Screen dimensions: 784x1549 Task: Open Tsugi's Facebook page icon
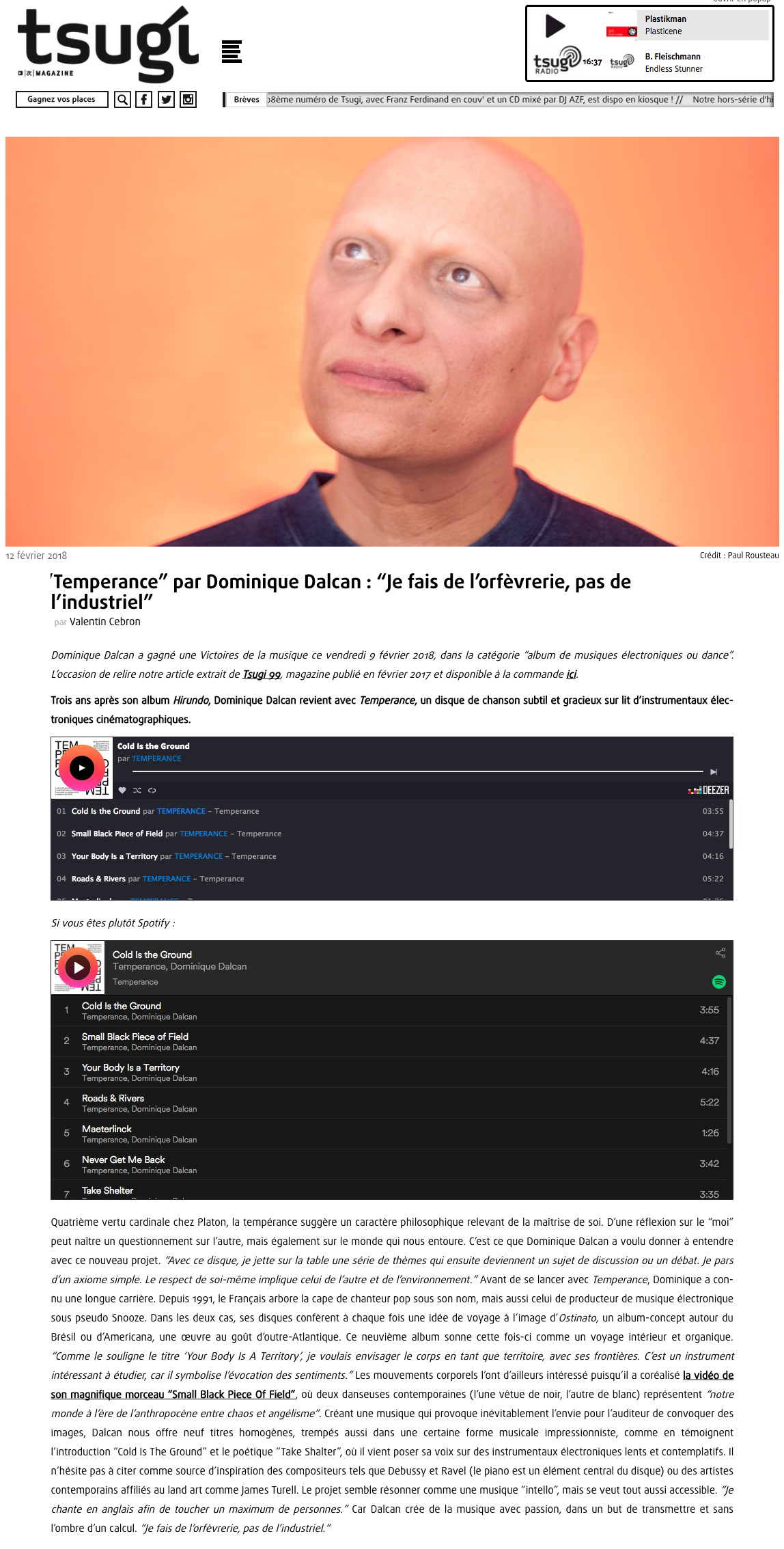[x=144, y=100]
